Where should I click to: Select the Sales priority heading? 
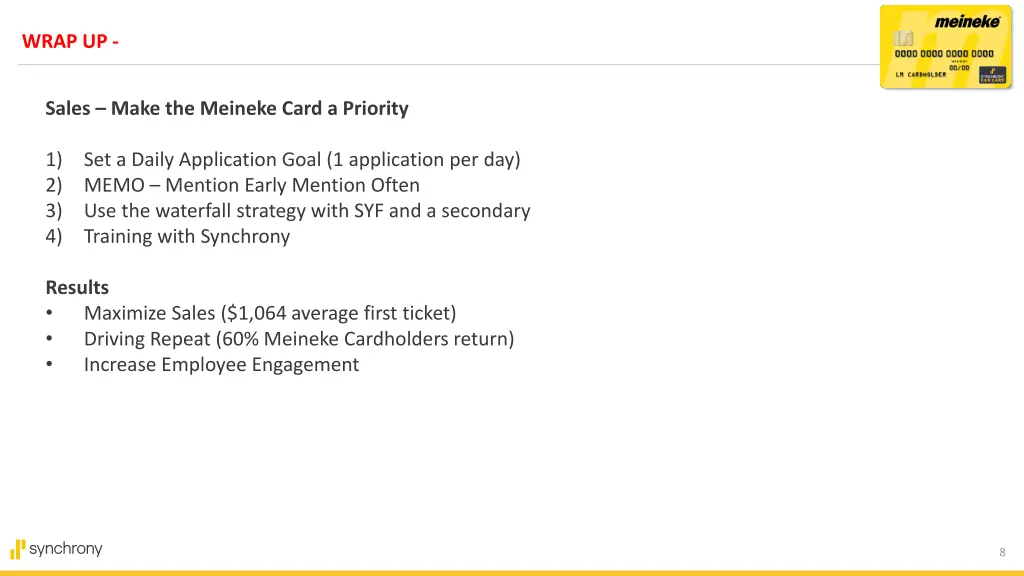point(227,108)
